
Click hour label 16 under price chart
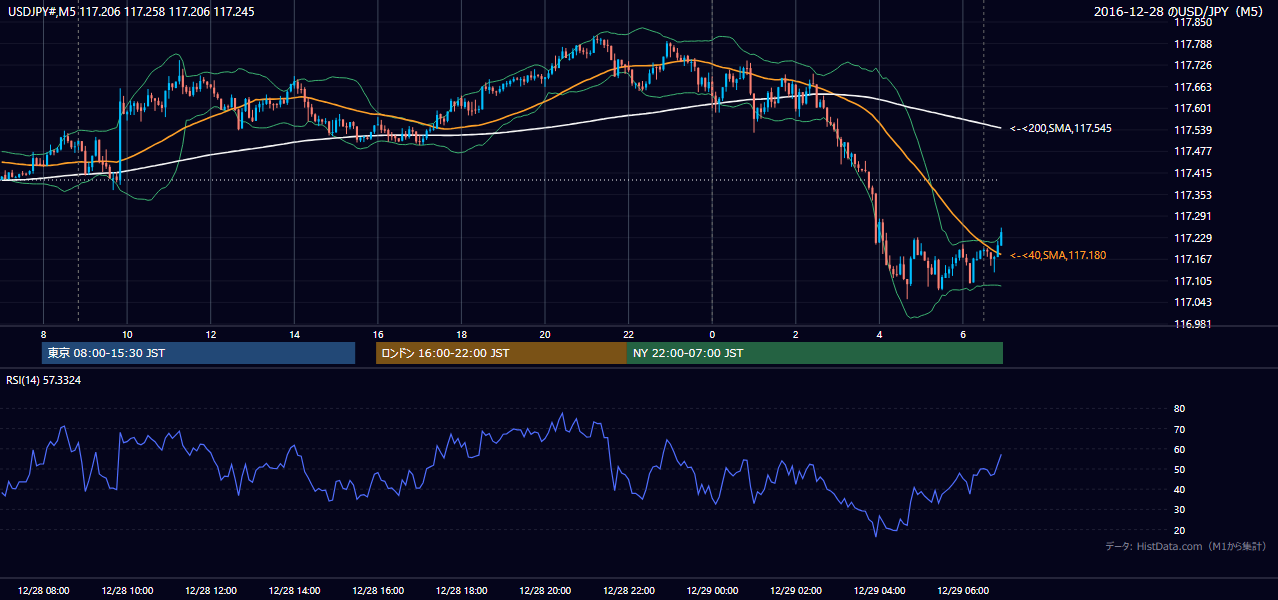378,334
